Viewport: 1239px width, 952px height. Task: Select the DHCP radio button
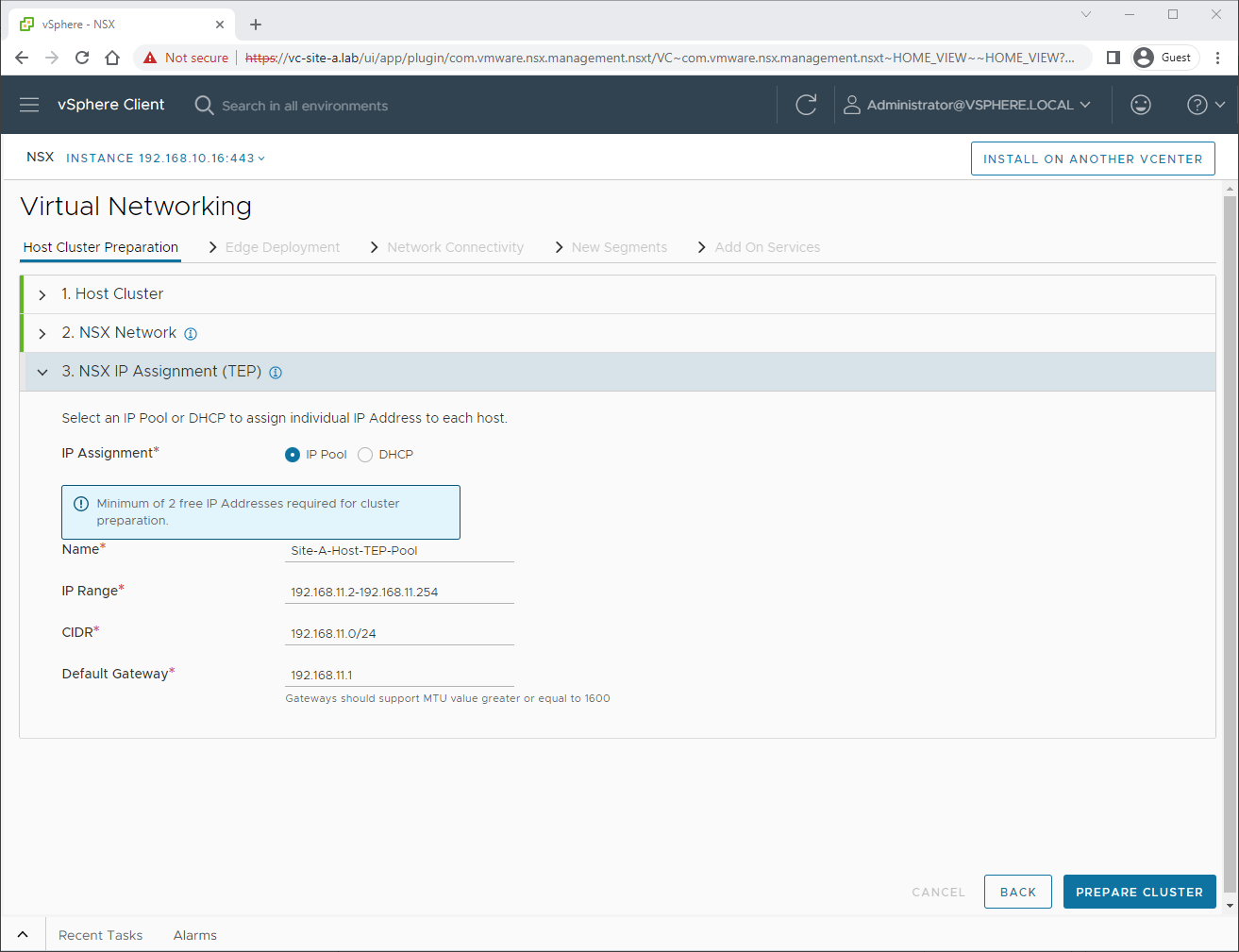(365, 455)
